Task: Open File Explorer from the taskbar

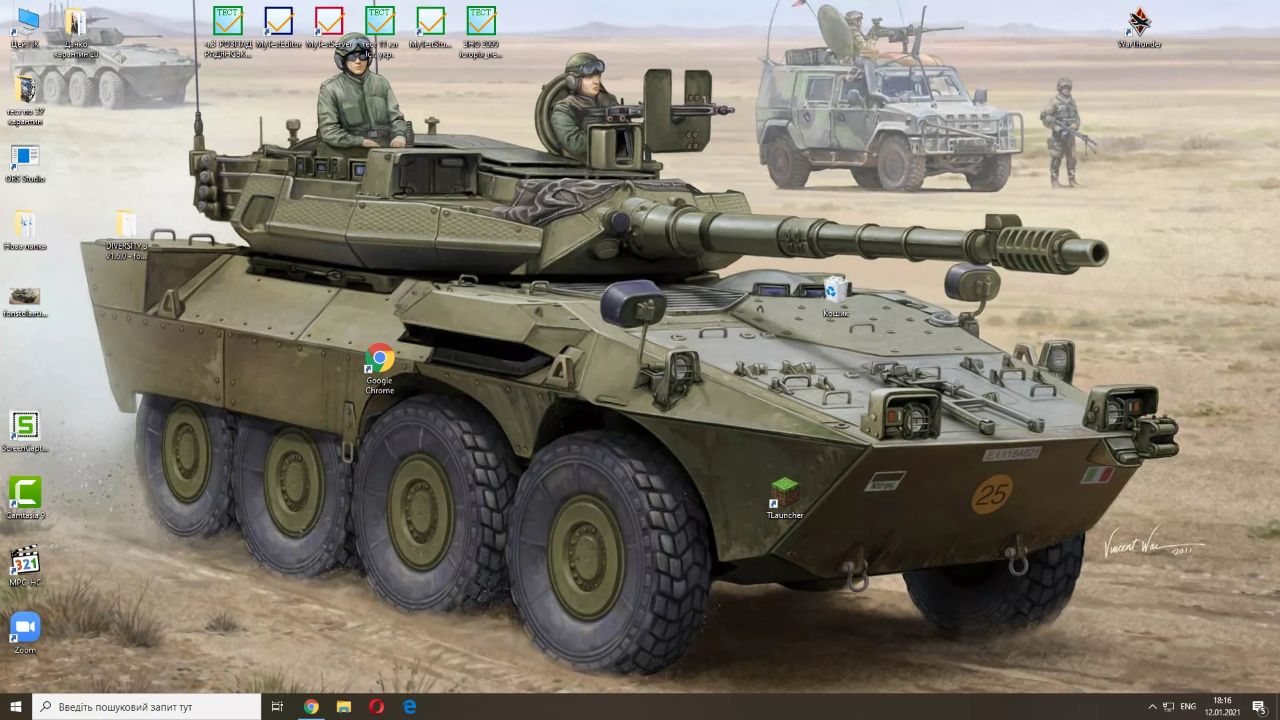Action: pos(344,706)
